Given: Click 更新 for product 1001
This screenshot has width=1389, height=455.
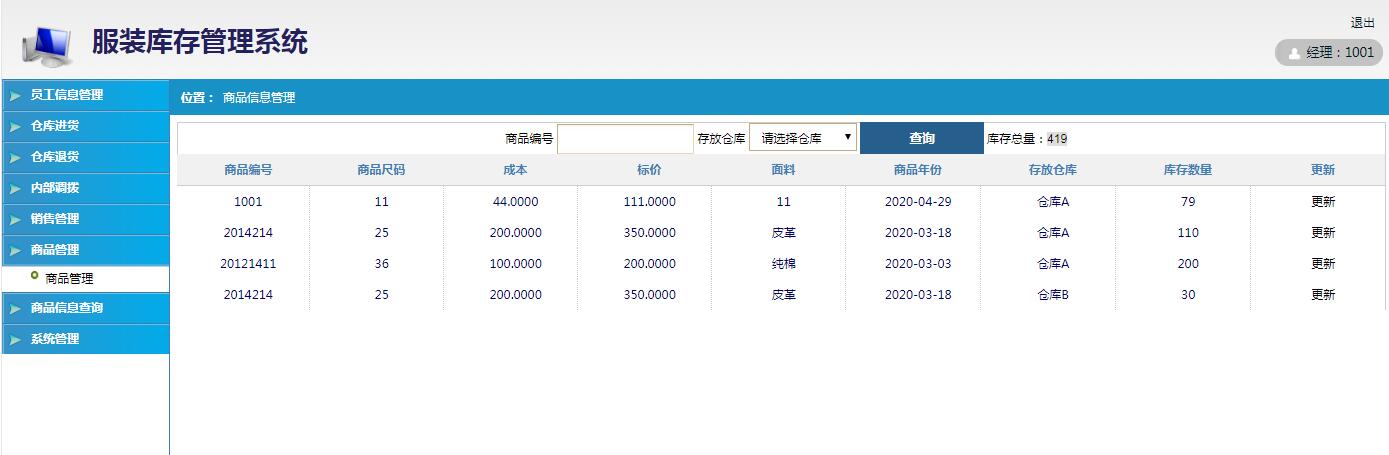Looking at the screenshot, I should click(1323, 202).
